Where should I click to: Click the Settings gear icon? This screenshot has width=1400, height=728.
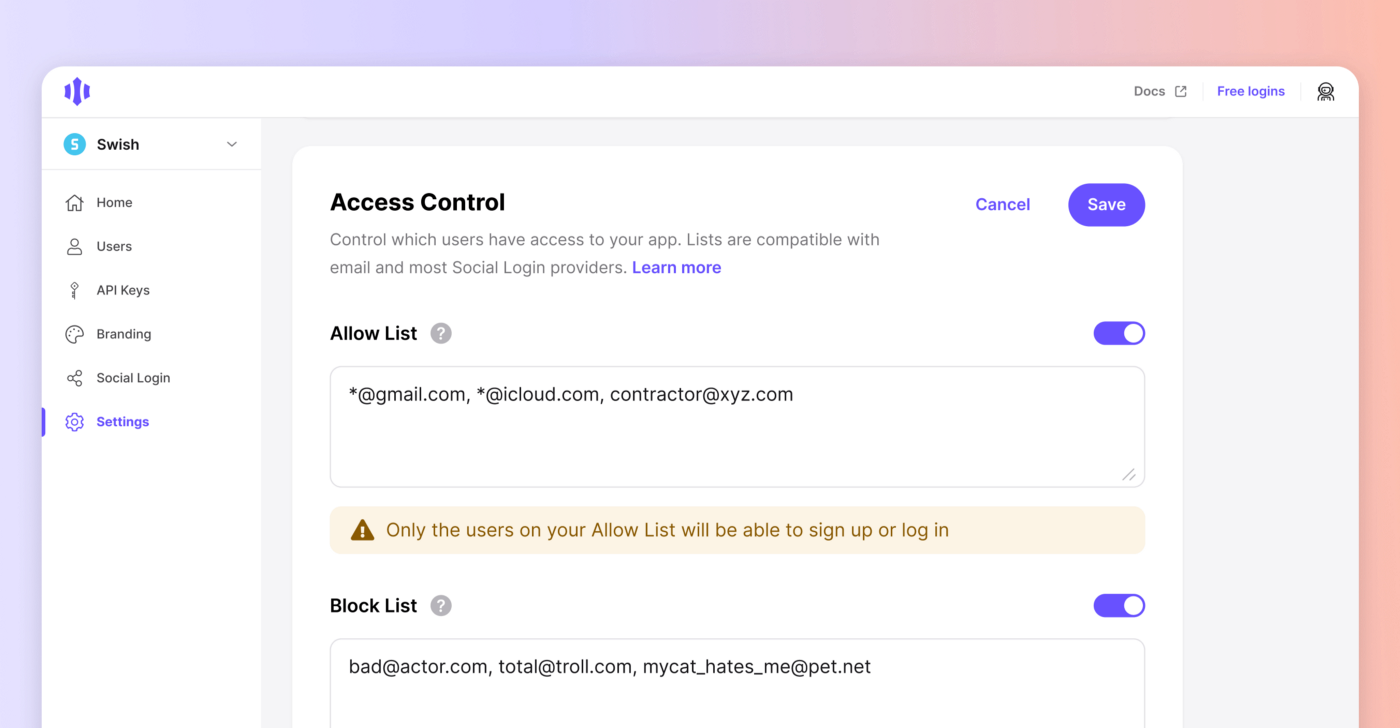[74, 421]
